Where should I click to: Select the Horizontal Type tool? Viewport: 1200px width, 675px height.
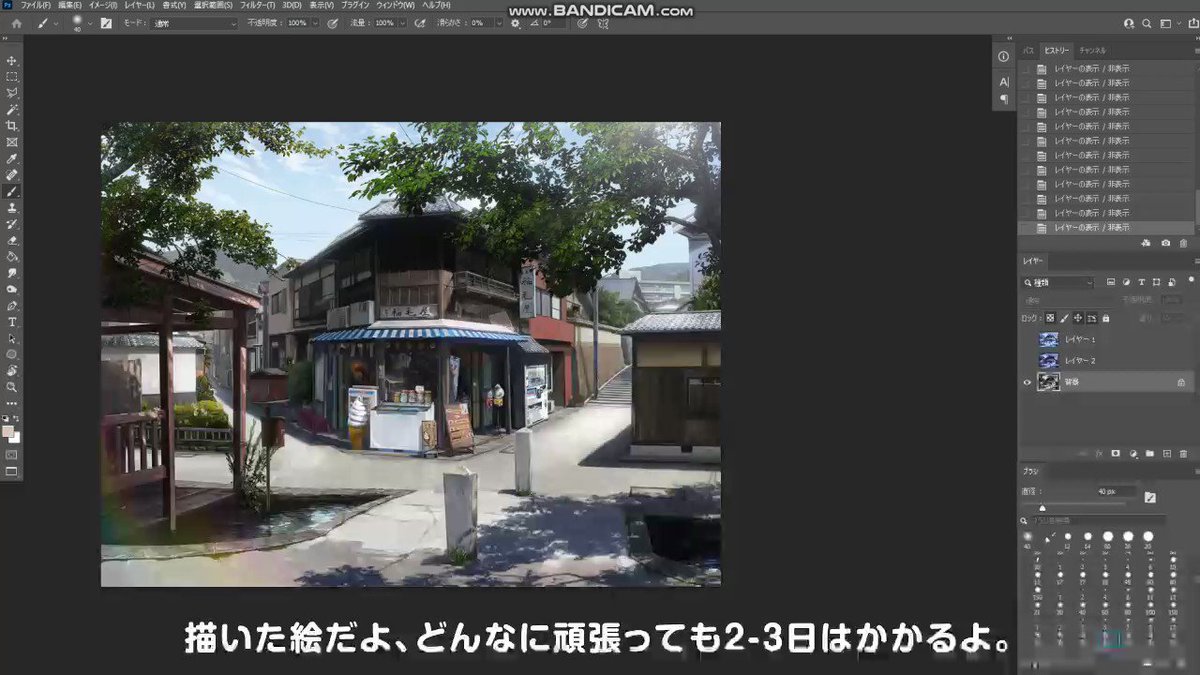[12, 322]
